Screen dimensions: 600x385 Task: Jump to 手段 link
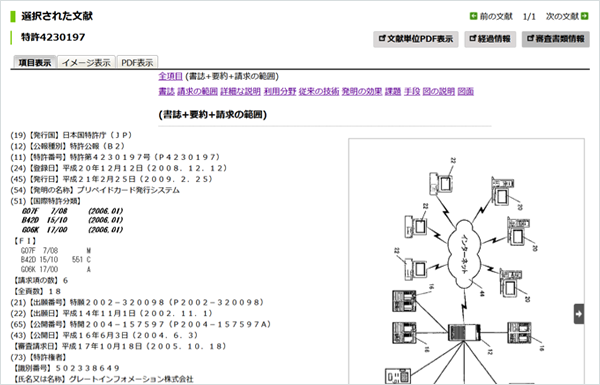tap(412, 91)
